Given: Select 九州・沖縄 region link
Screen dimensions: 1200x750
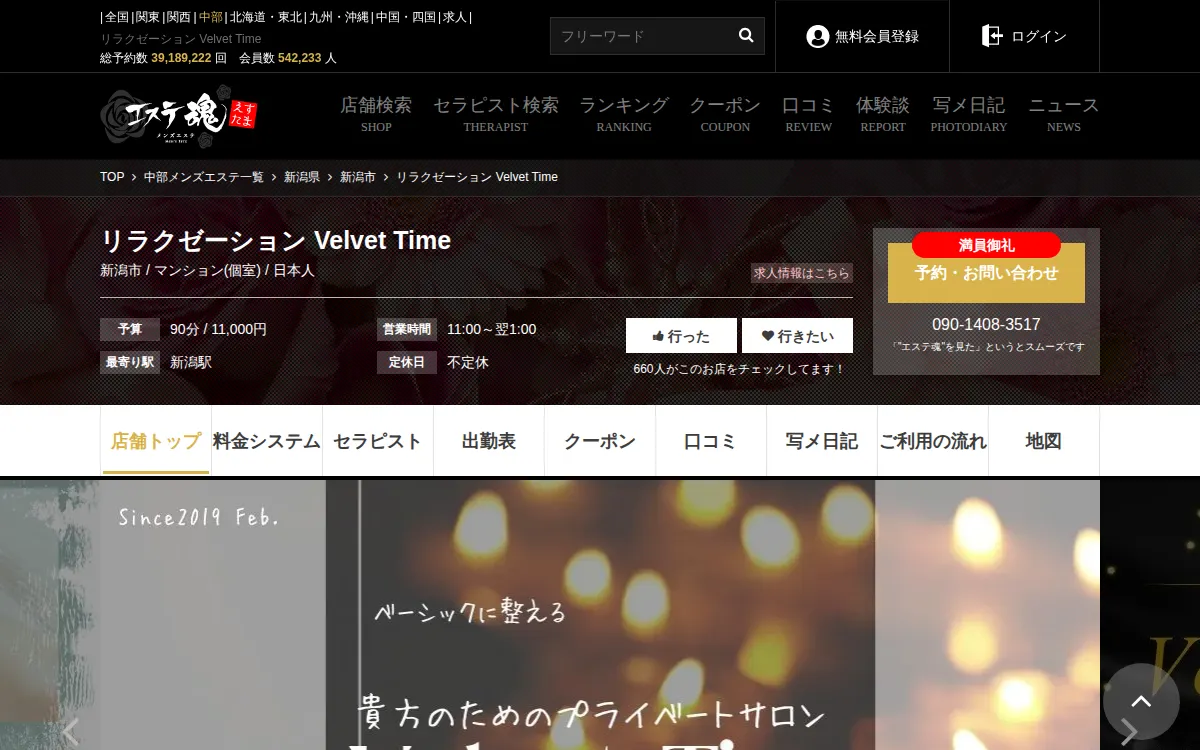Looking at the screenshot, I should coord(338,17).
